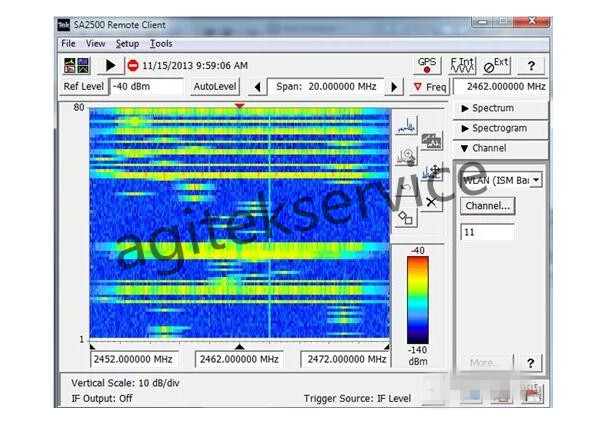Click the red stop icon beside the timestamp
Viewport: 602px width, 421px height.
133,66
